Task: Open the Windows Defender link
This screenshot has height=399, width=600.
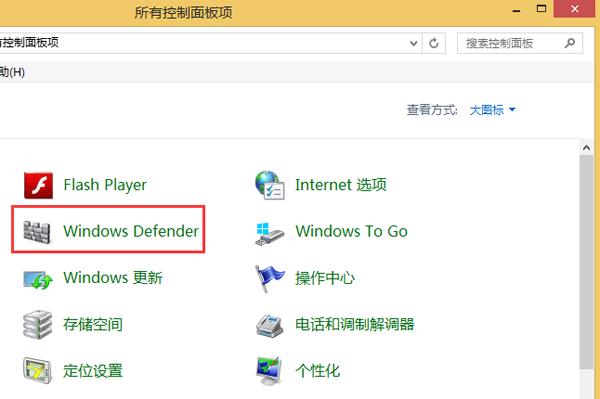Action: (131, 231)
